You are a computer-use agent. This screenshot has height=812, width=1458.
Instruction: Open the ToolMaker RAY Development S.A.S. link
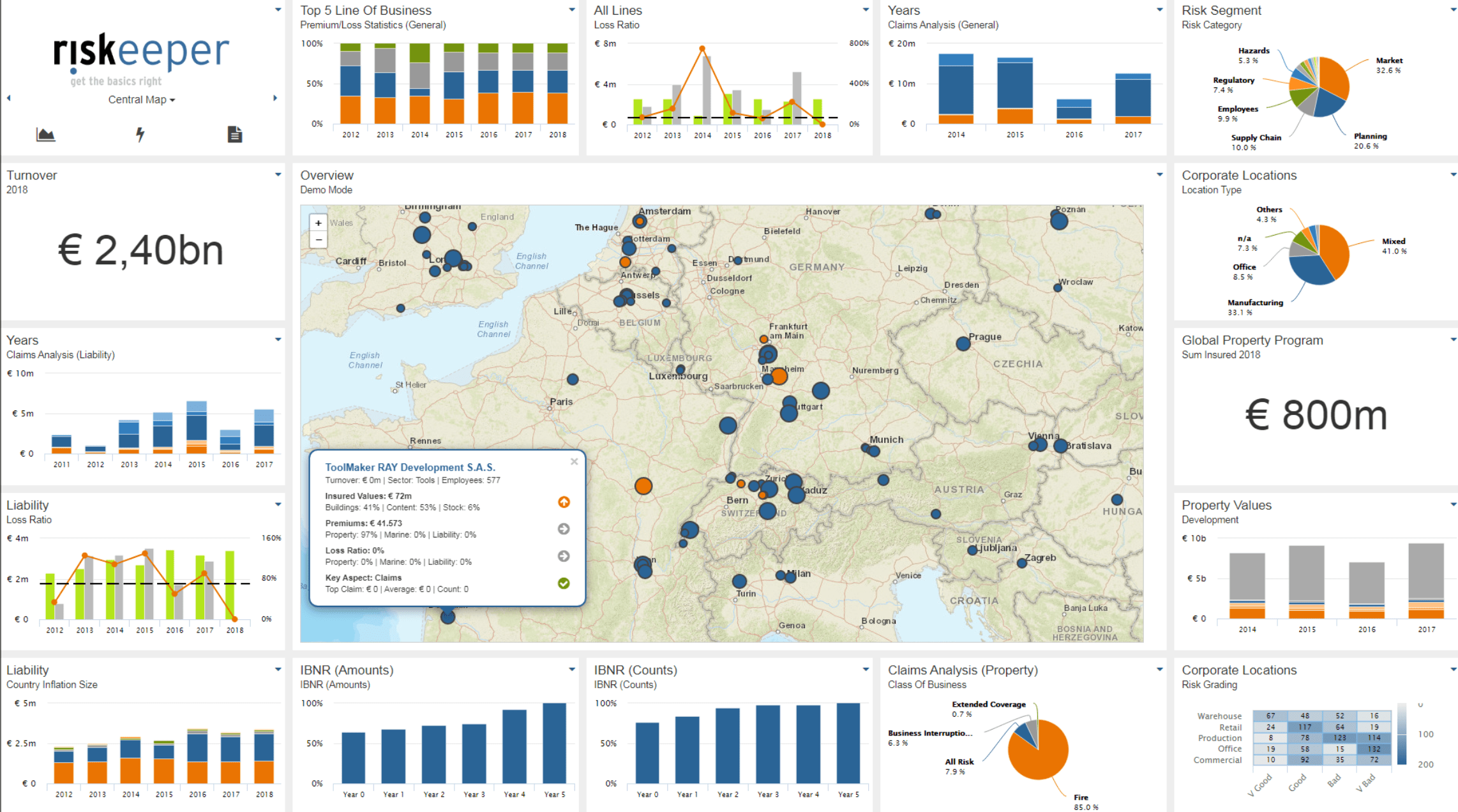410,467
